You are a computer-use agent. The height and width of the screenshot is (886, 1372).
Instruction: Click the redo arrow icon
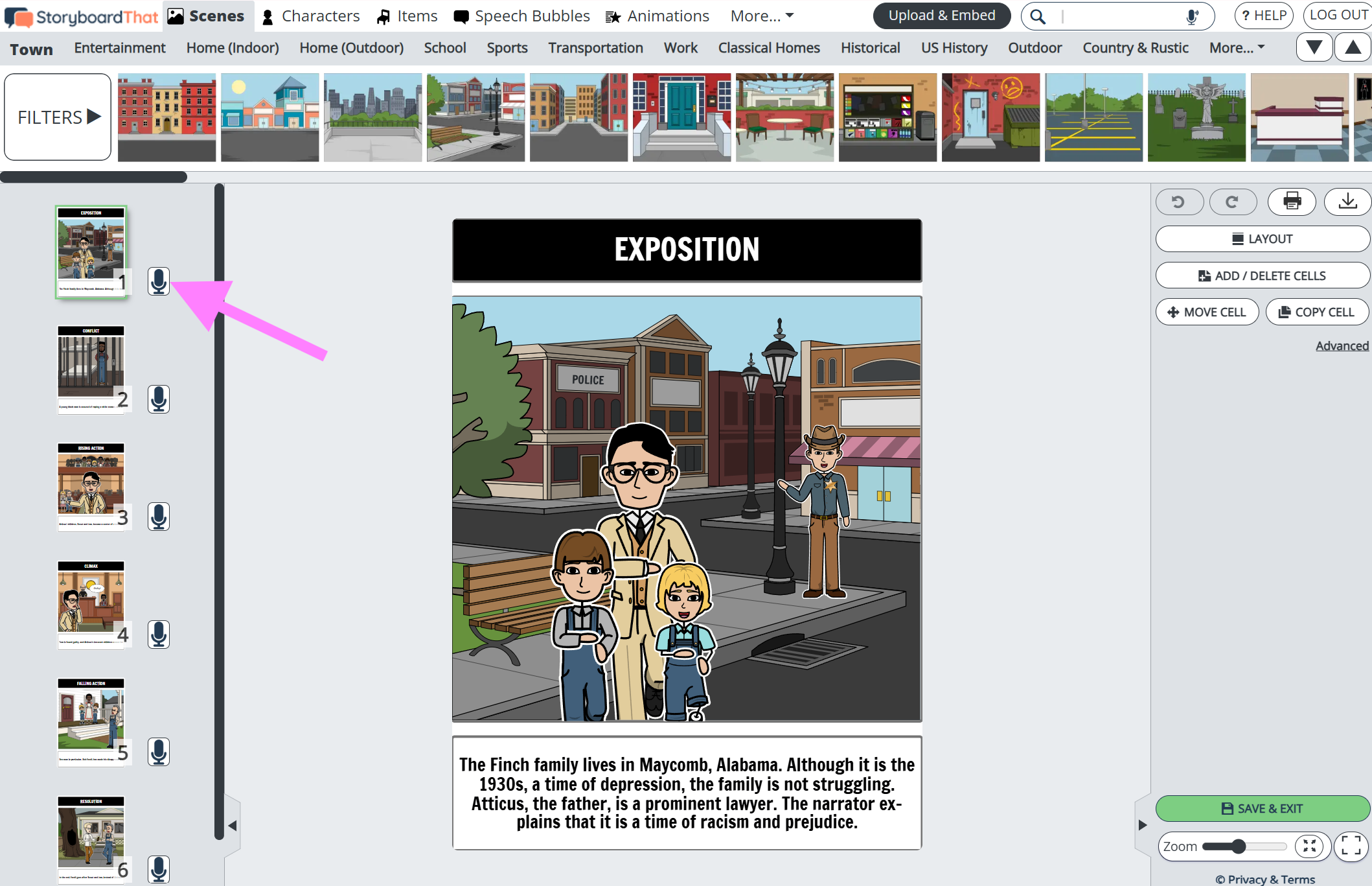coord(1232,202)
